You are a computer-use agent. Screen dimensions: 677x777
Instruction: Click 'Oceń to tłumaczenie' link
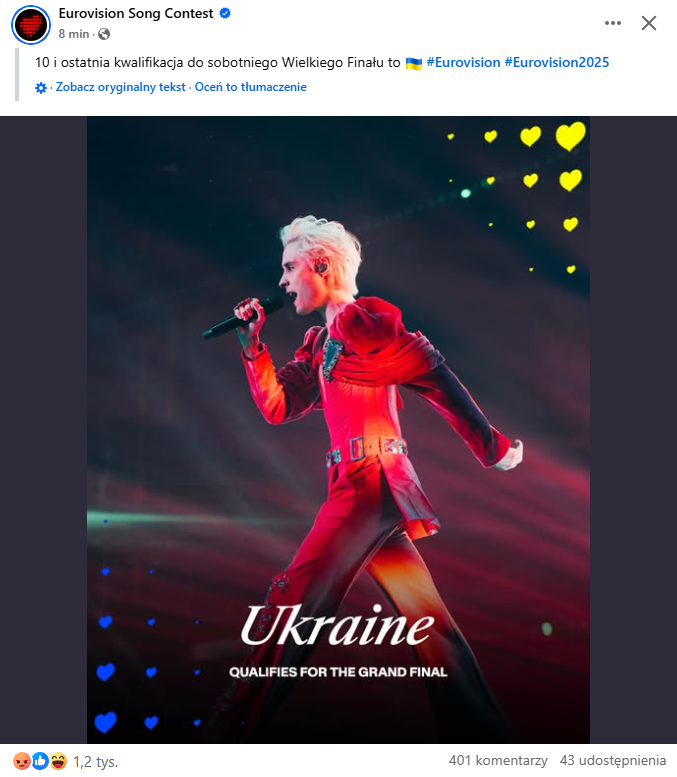point(250,87)
